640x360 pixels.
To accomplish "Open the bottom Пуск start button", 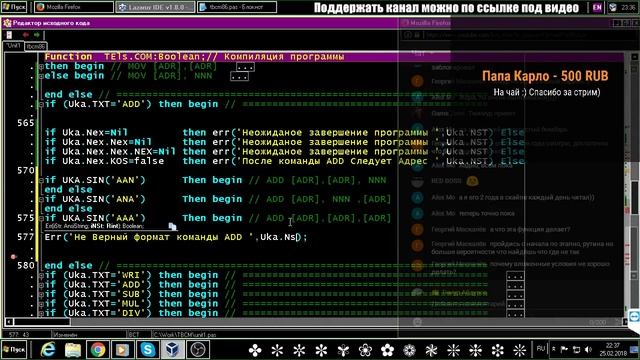I will tap(14, 350).
